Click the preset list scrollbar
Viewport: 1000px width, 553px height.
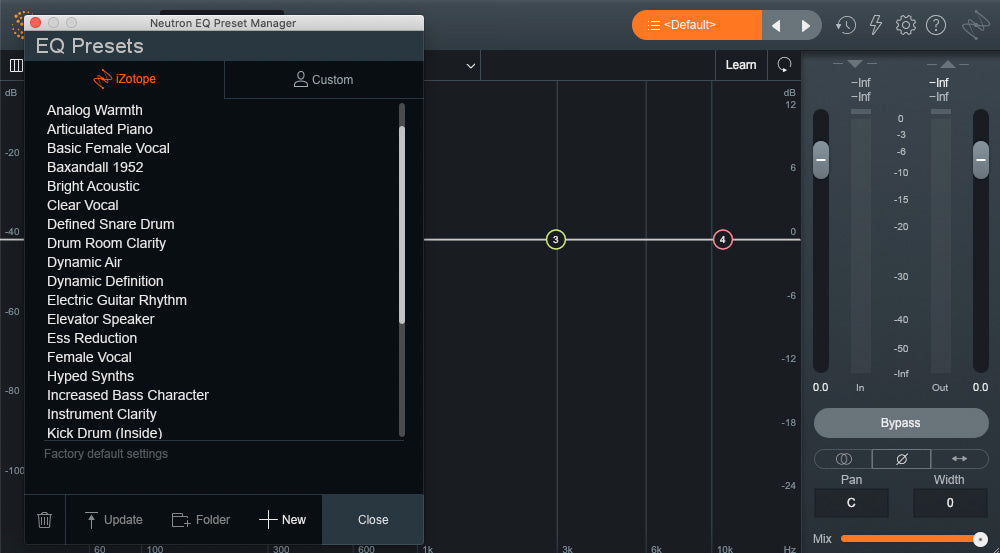click(402, 225)
